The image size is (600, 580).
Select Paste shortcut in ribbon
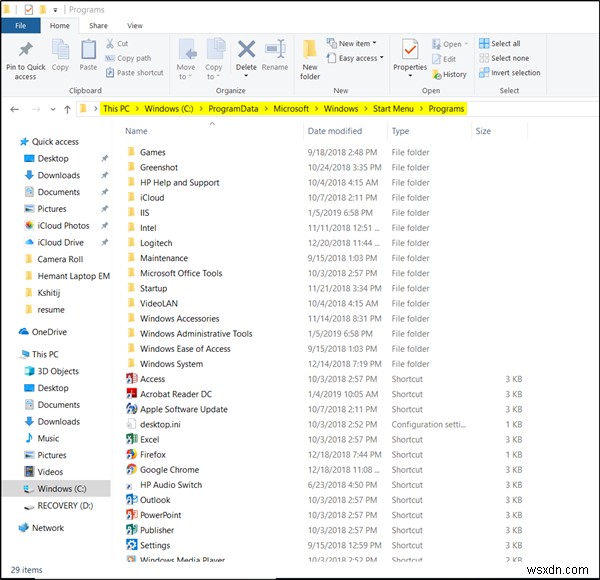[134, 73]
